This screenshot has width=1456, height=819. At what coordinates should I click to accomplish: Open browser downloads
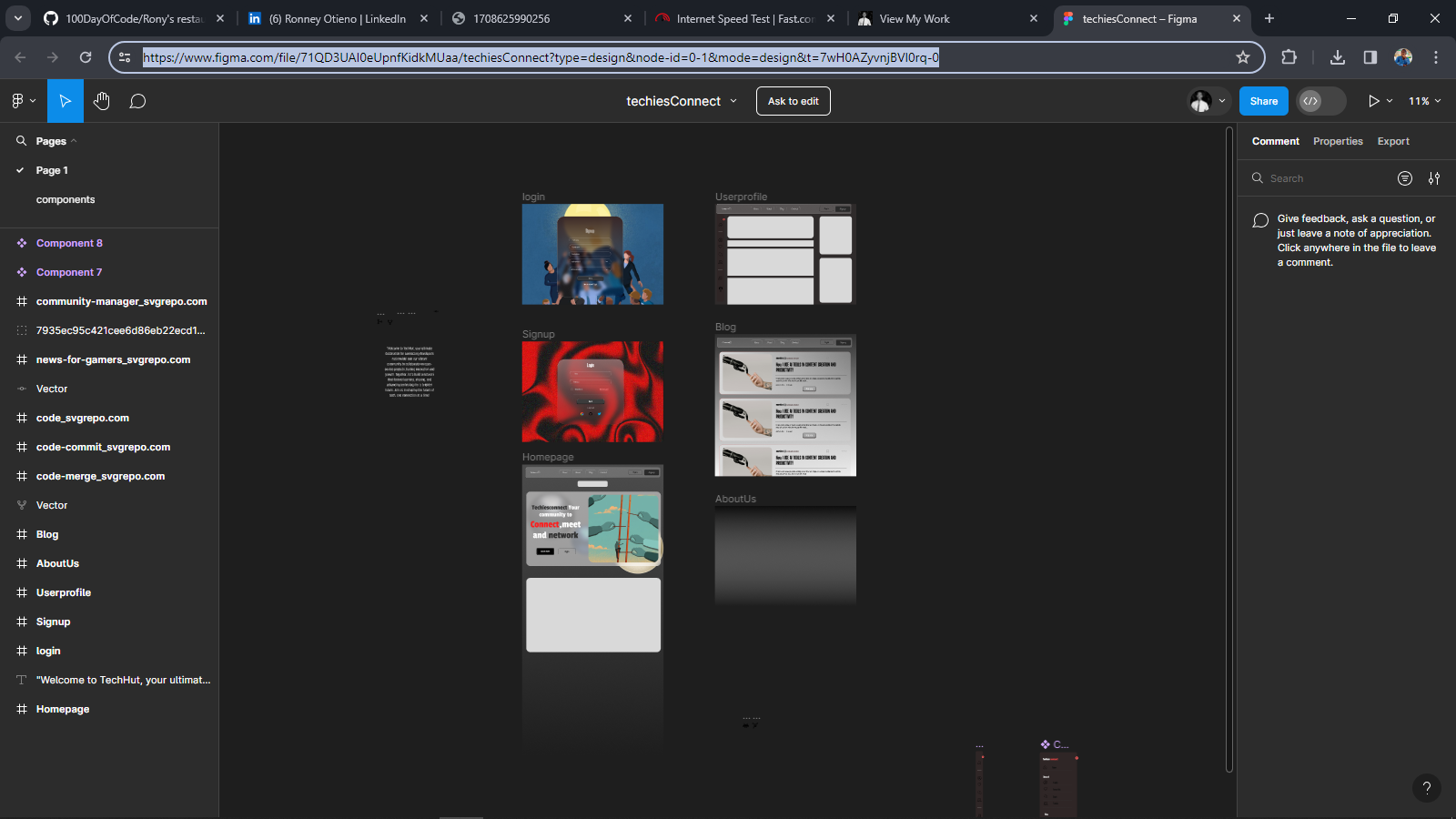pos(1338,57)
